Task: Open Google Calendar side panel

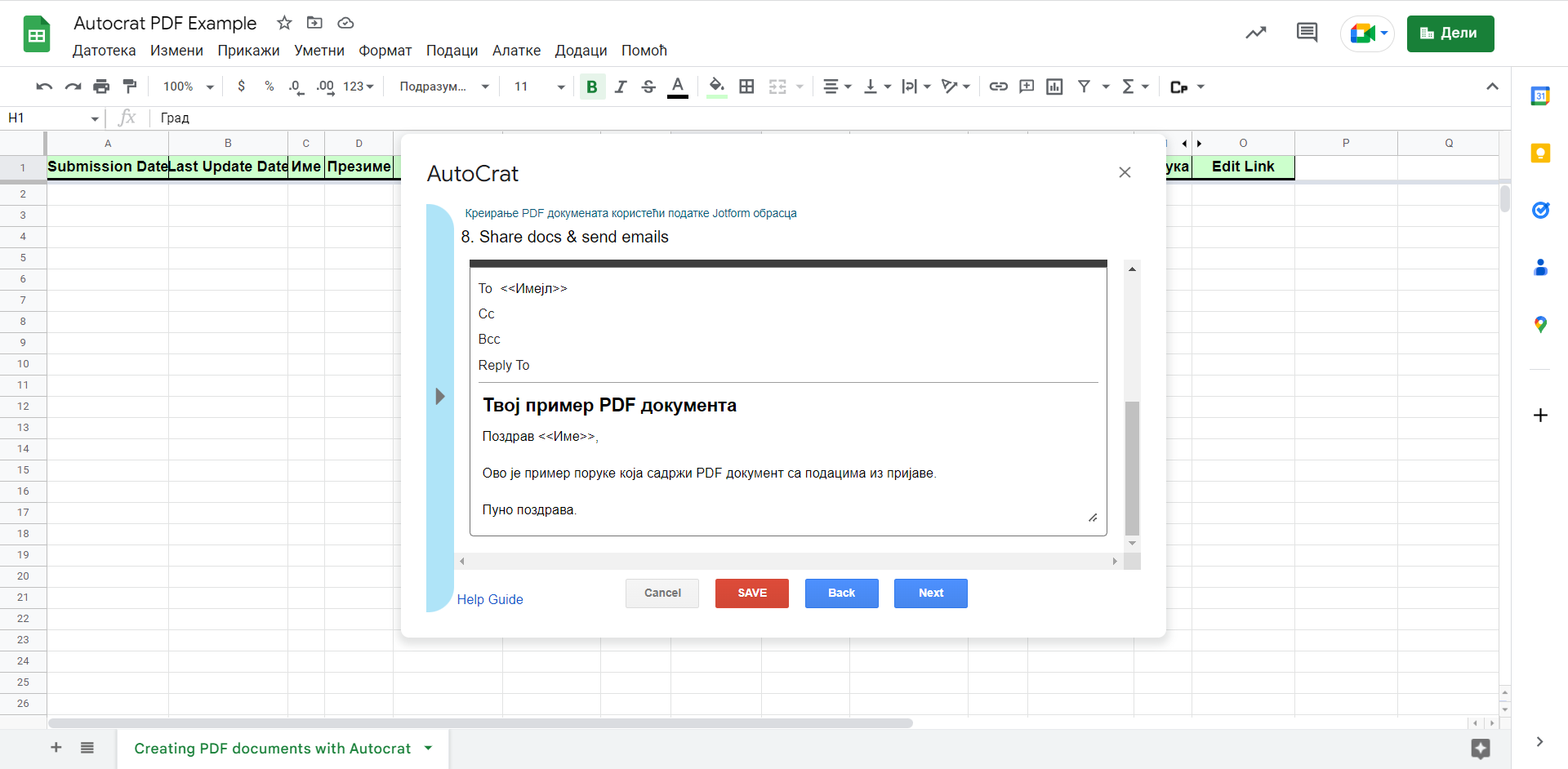Action: 1540,96
